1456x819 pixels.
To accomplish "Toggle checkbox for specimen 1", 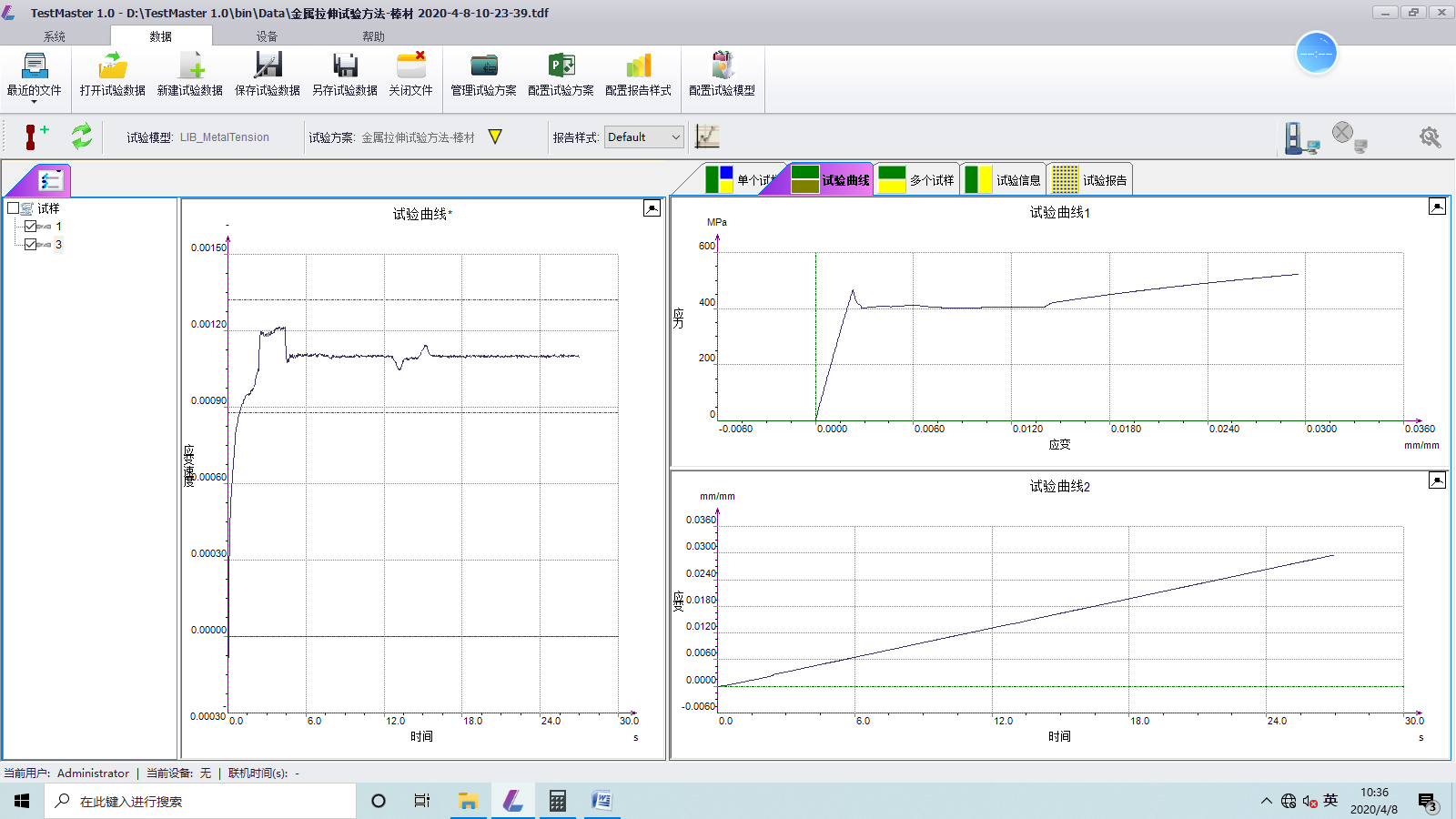I will [x=31, y=227].
